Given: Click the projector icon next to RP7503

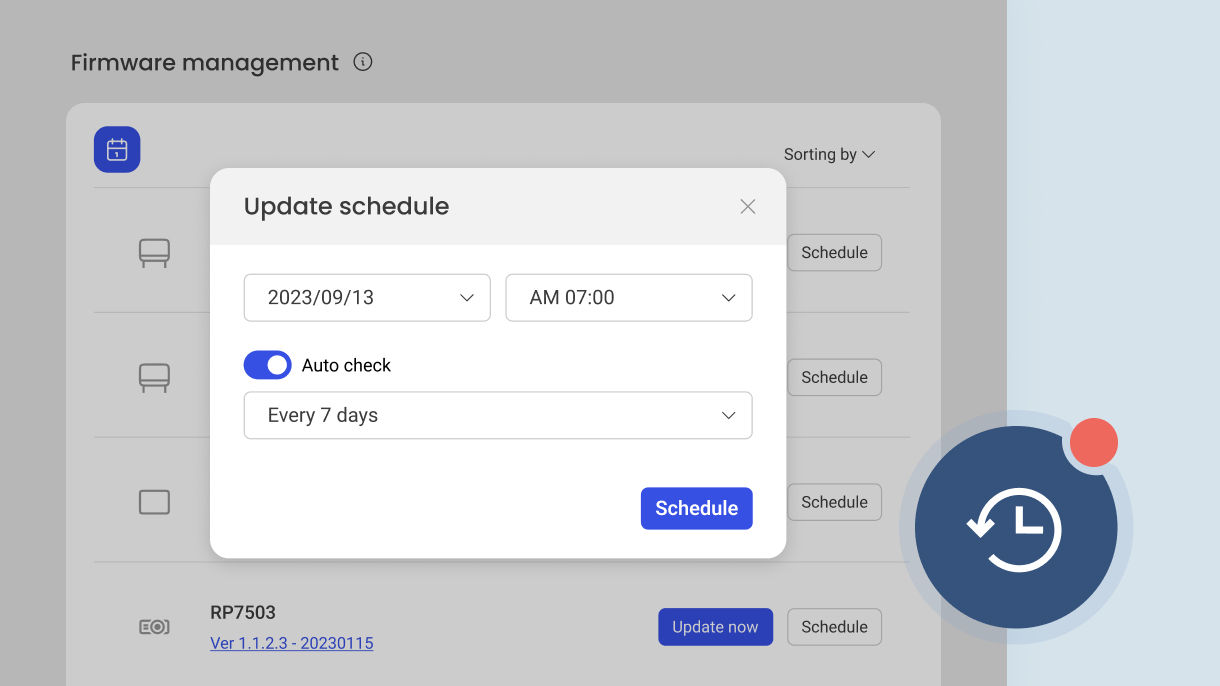Looking at the screenshot, I should pos(154,627).
